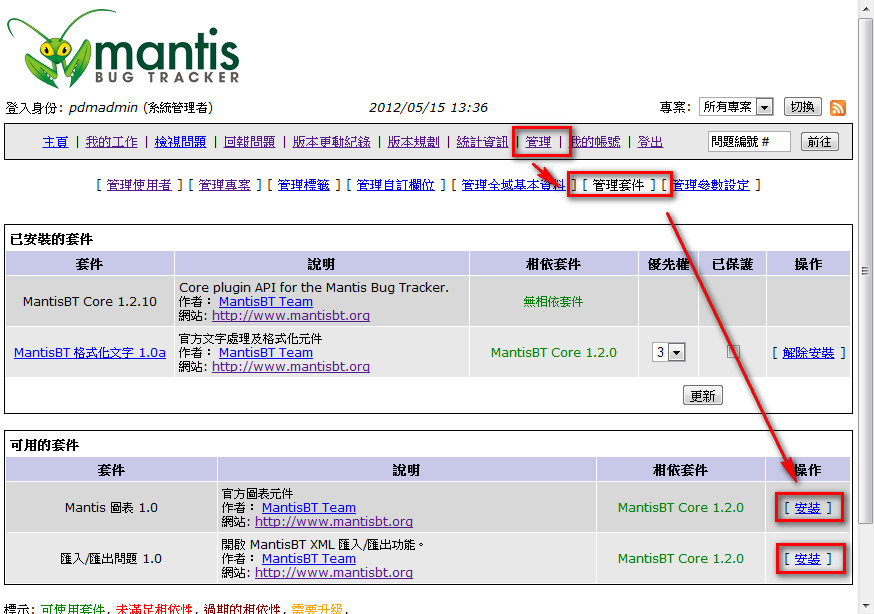Click the Mantis Bug Tracker logo
The height and width of the screenshot is (614, 874).
(123, 48)
